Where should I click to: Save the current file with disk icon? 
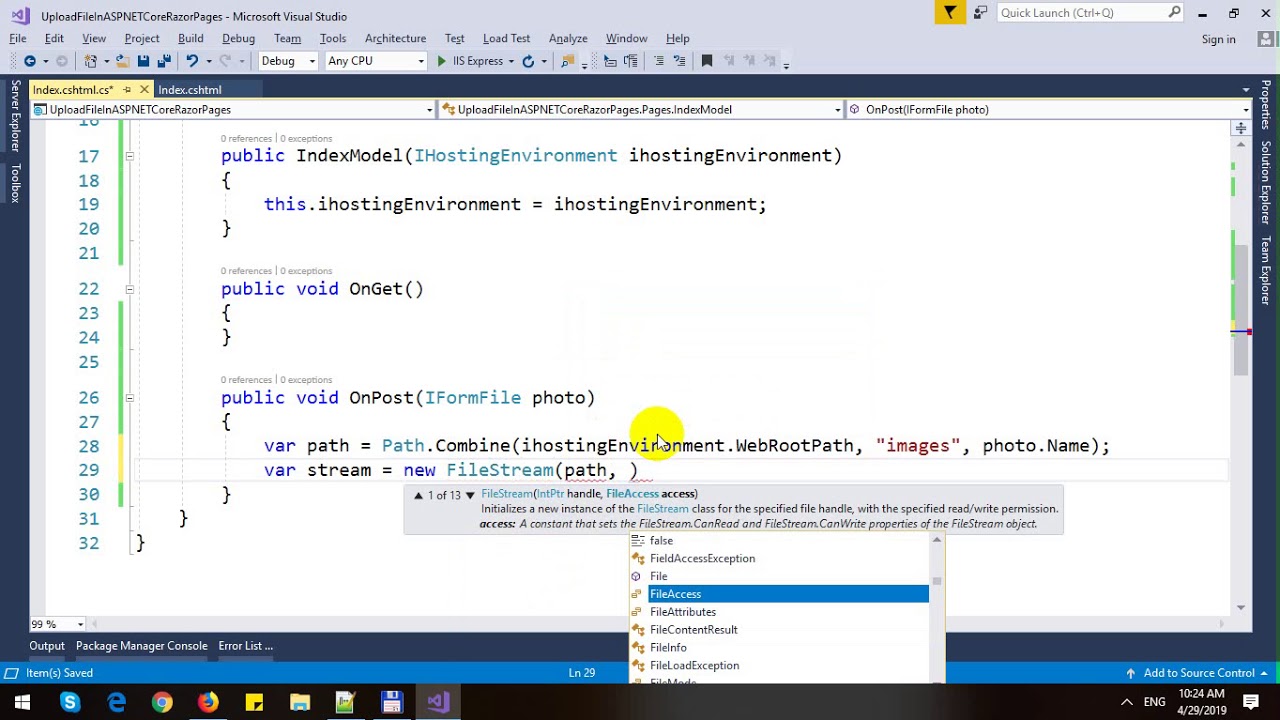pos(143,61)
